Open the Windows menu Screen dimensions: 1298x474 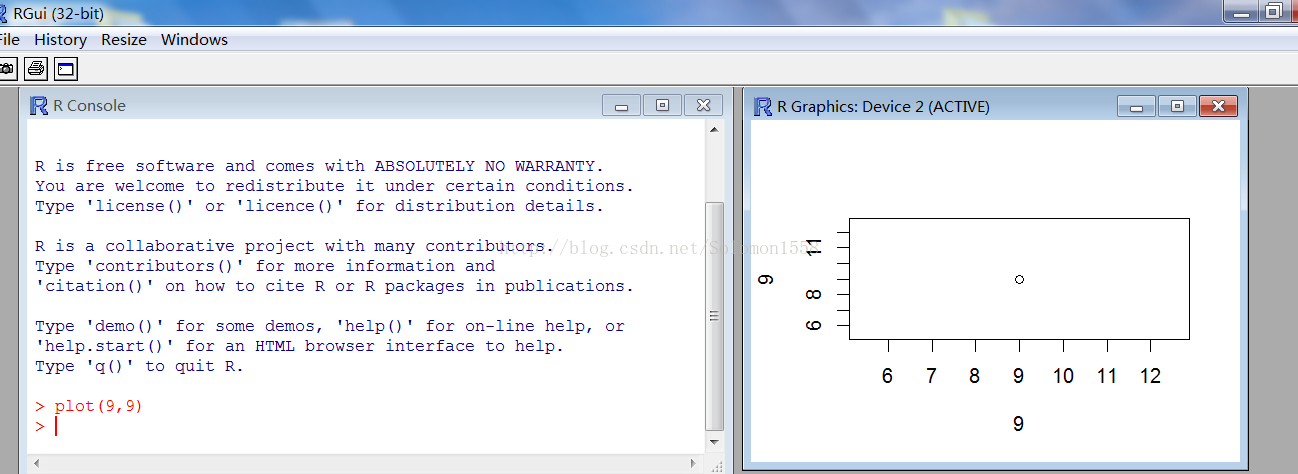(194, 40)
